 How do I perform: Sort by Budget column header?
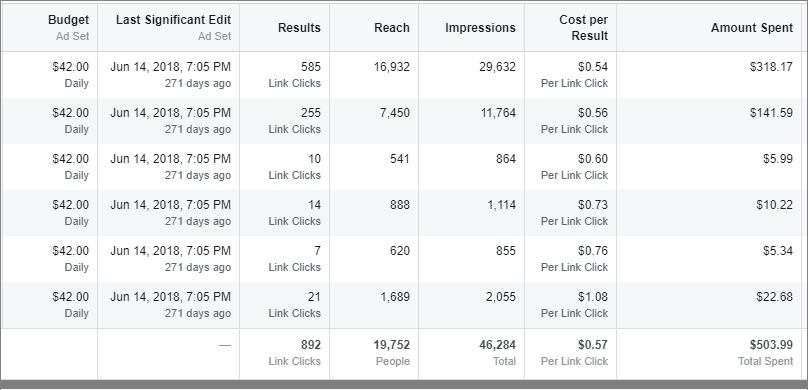click(x=68, y=20)
